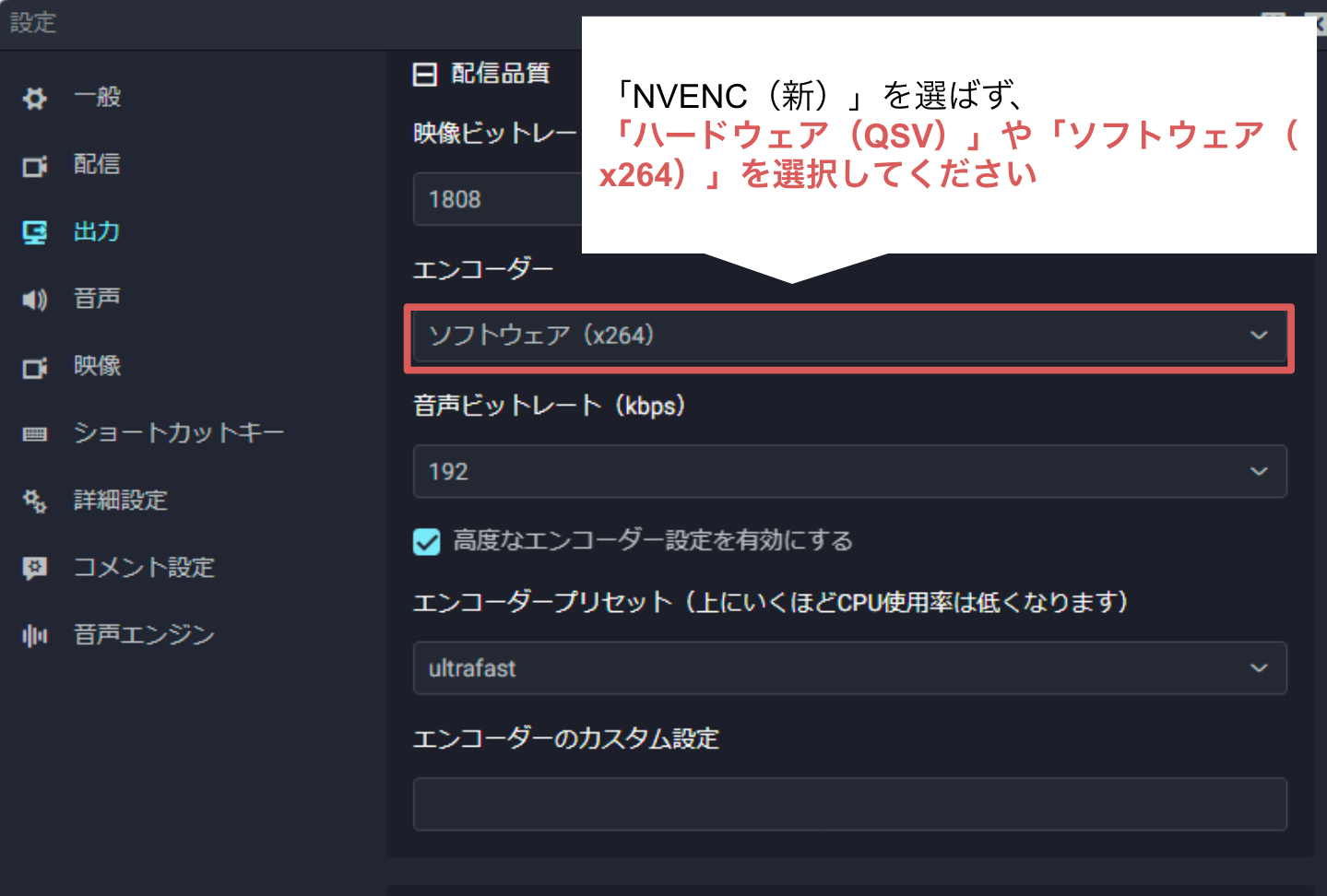Go to the 映像 settings tab

98,366
